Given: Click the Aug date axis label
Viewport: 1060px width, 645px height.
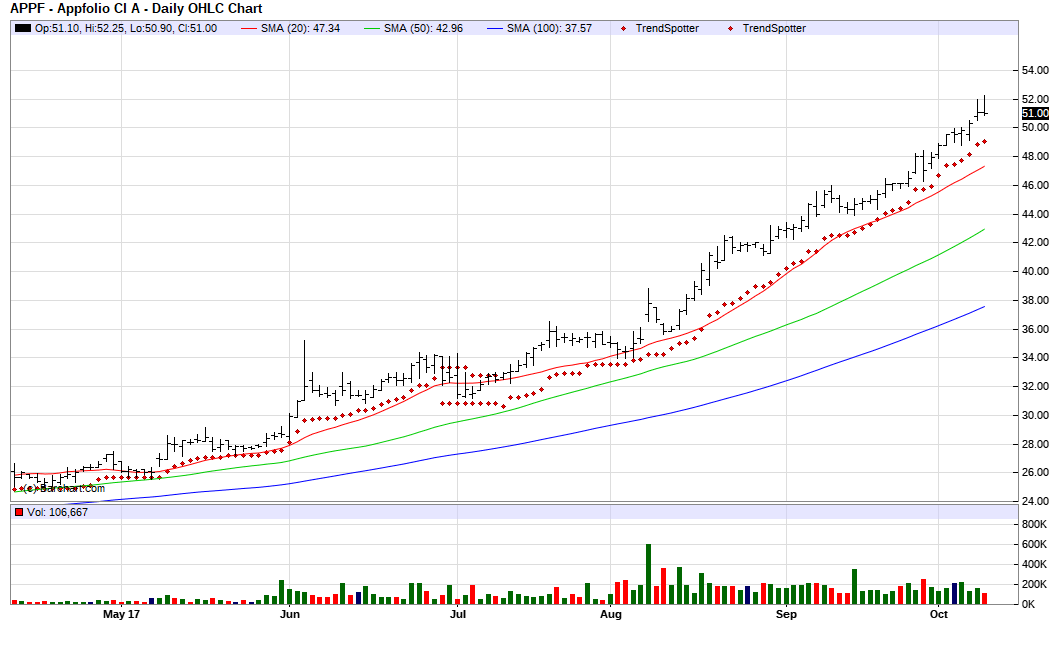Looking at the screenshot, I should 610,614.
